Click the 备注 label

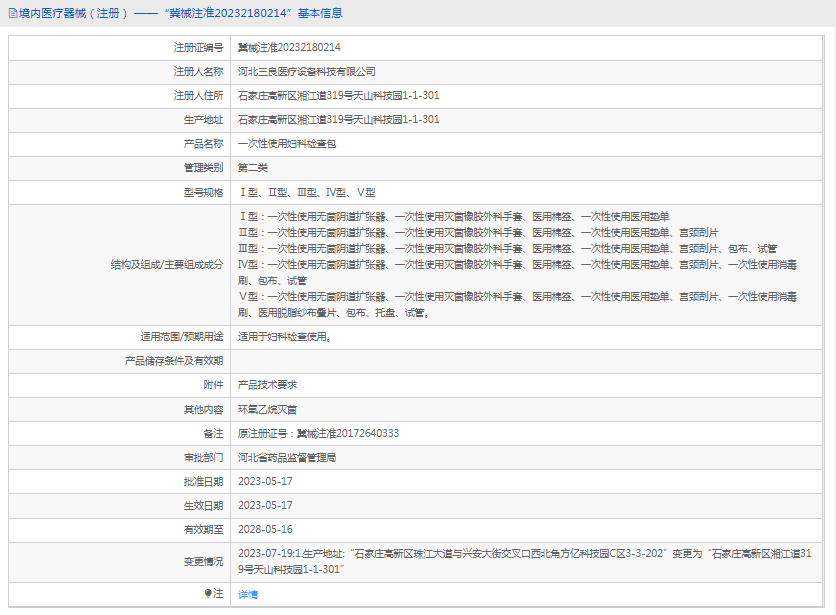pos(213,434)
